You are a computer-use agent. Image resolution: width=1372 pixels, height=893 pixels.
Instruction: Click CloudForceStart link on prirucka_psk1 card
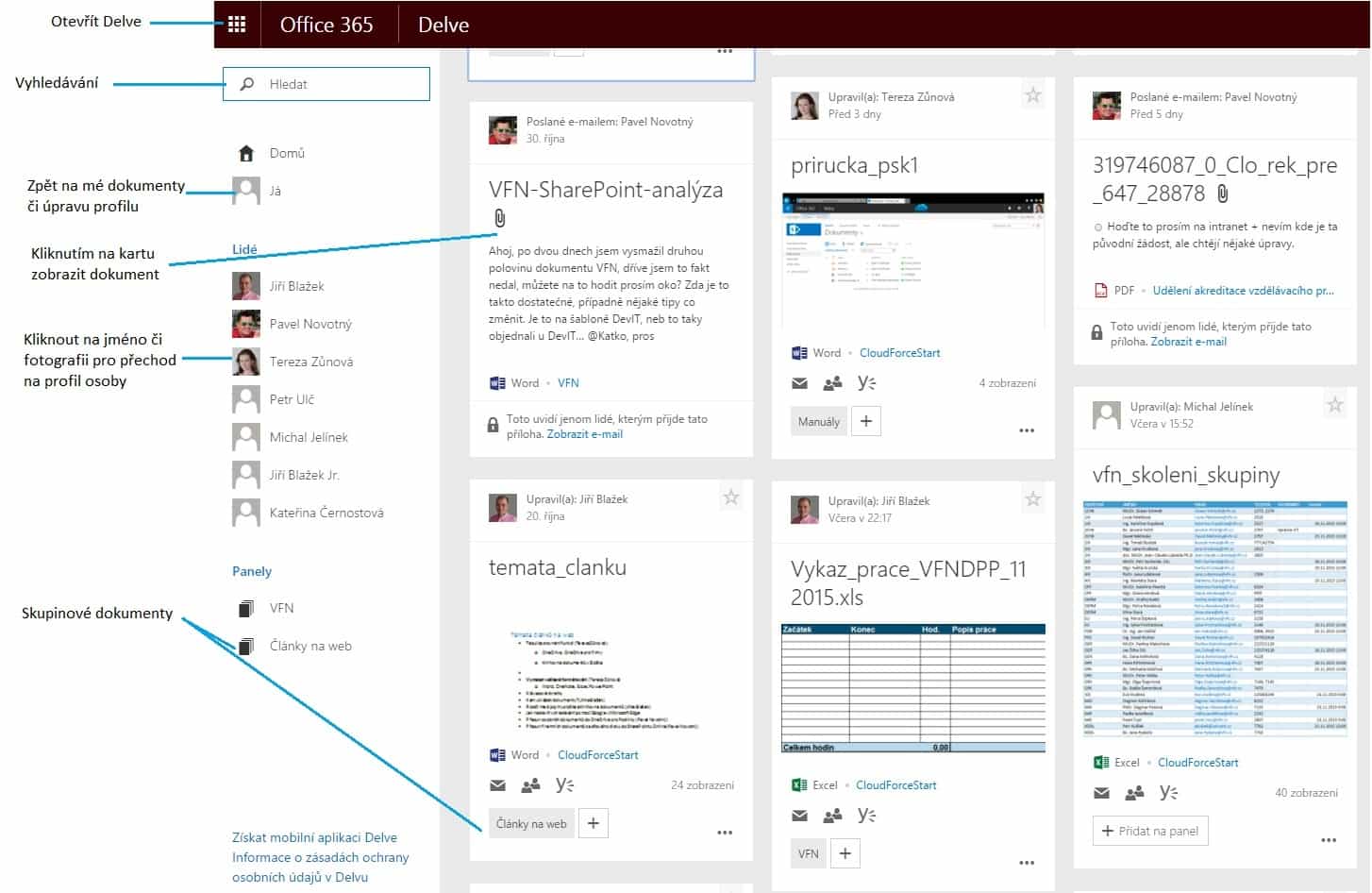[x=899, y=353]
